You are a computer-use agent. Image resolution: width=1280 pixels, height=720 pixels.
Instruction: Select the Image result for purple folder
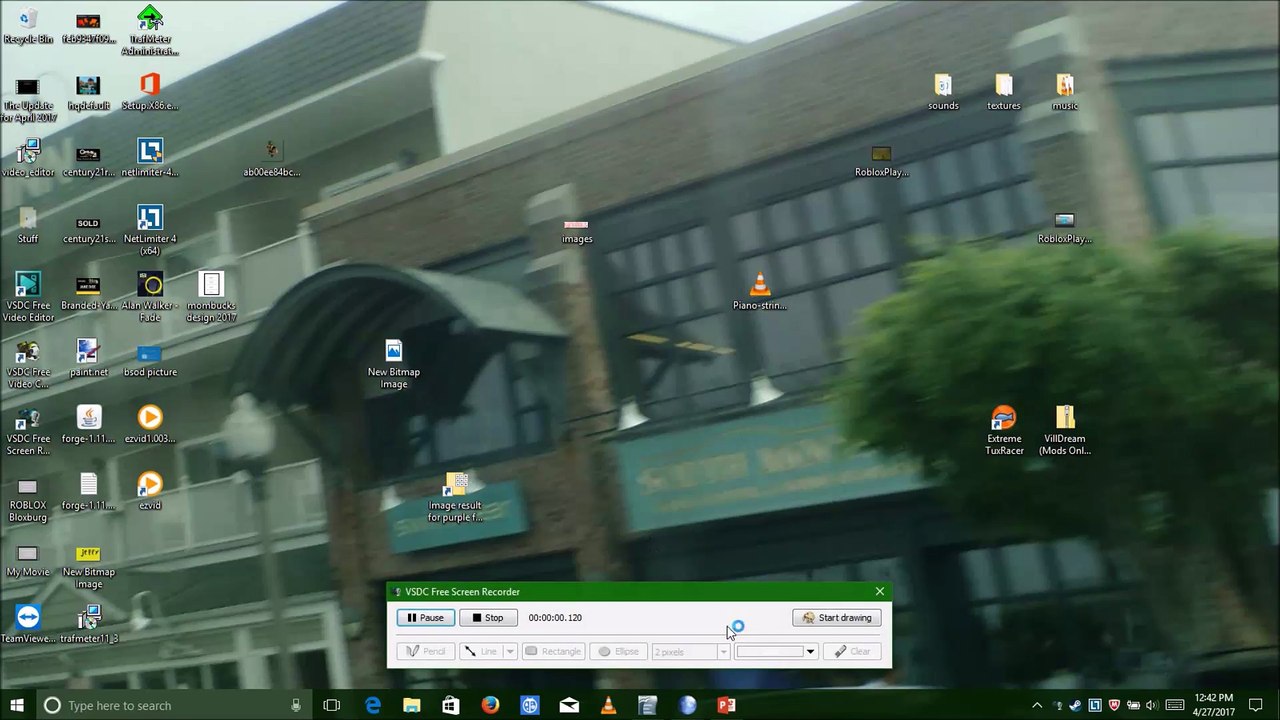(x=455, y=498)
